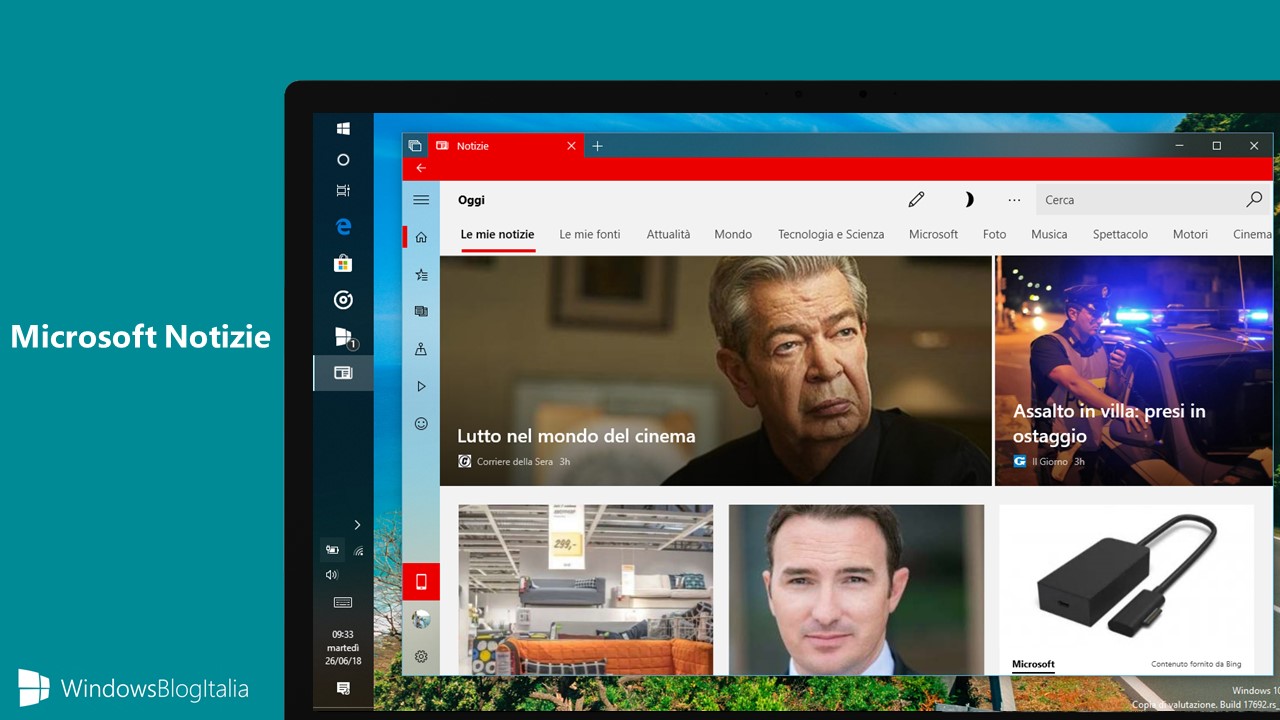1280x720 pixels.
Task: Open article thumbnail of man in suit
Action: tap(856, 590)
